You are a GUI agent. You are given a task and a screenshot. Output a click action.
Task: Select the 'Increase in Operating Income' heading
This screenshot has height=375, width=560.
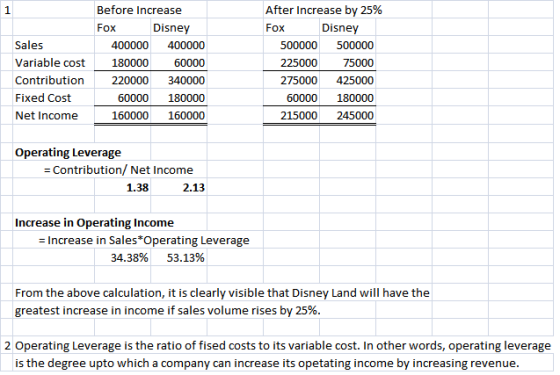[94, 223]
